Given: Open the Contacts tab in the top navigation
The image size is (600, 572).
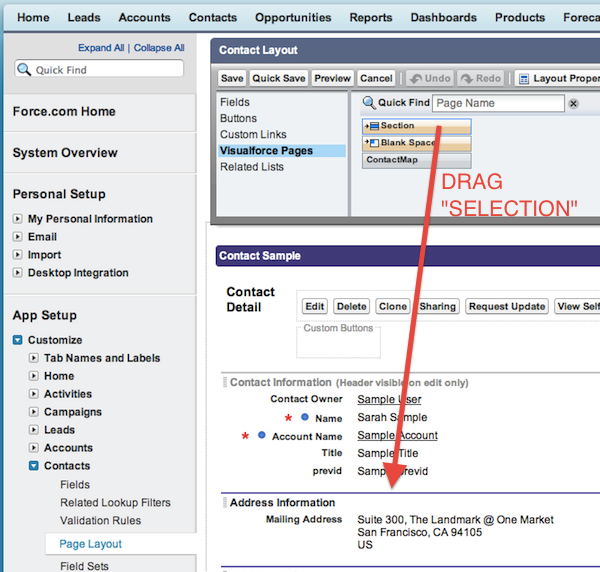Looking at the screenshot, I should [213, 18].
